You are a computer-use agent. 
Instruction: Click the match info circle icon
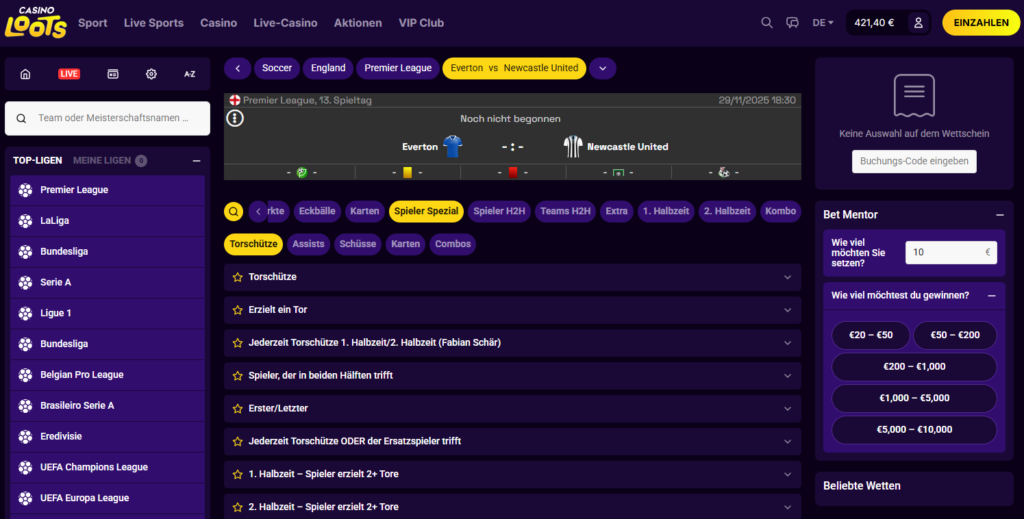point(235,118)
